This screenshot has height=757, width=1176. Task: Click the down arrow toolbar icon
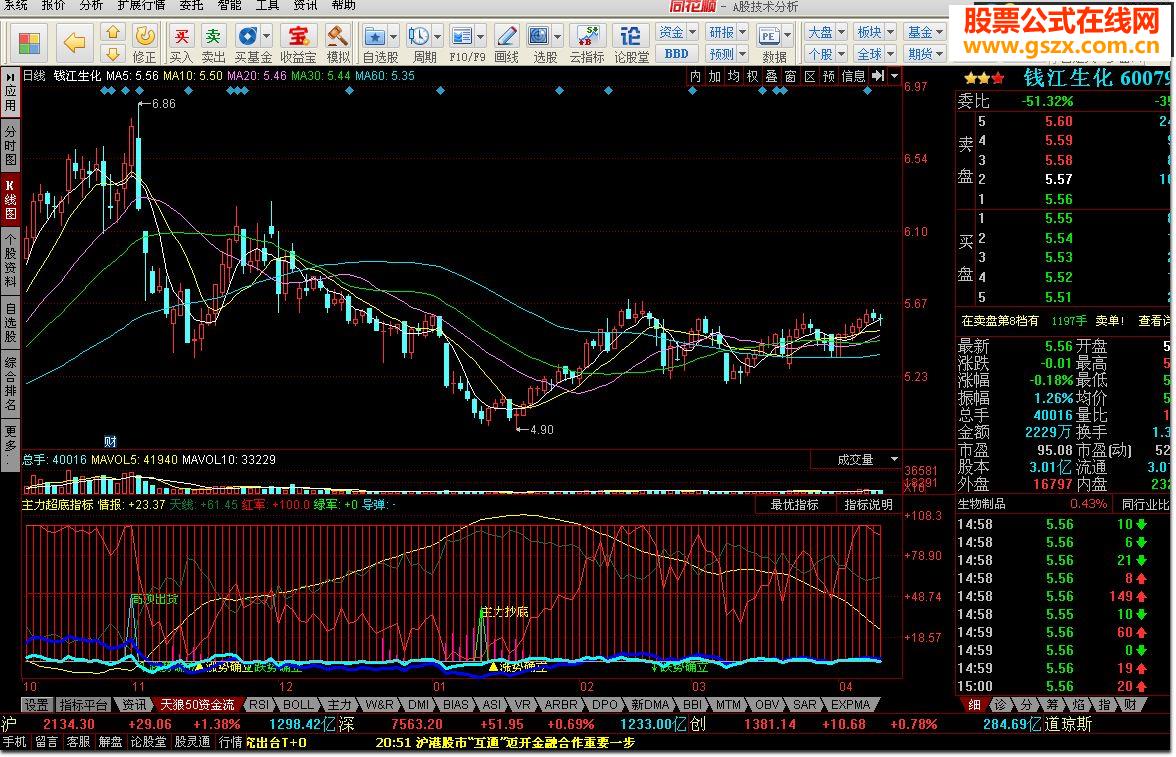(112, 53)
